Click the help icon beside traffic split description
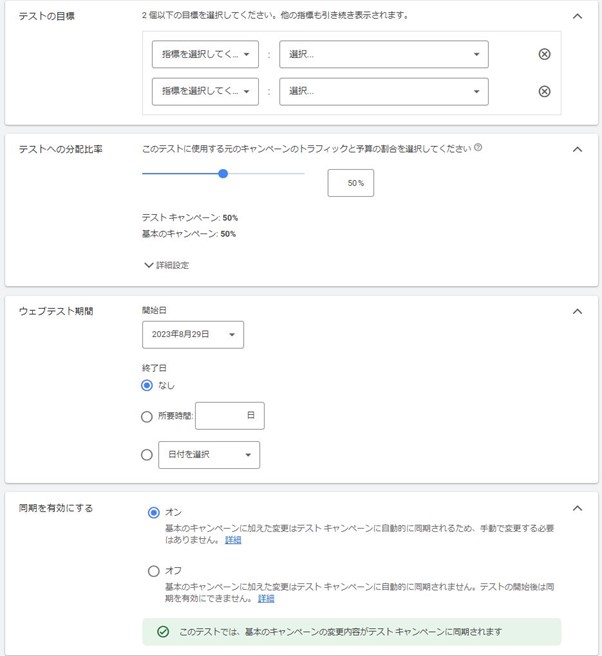602x656 pixels. [x=478, y=148]
